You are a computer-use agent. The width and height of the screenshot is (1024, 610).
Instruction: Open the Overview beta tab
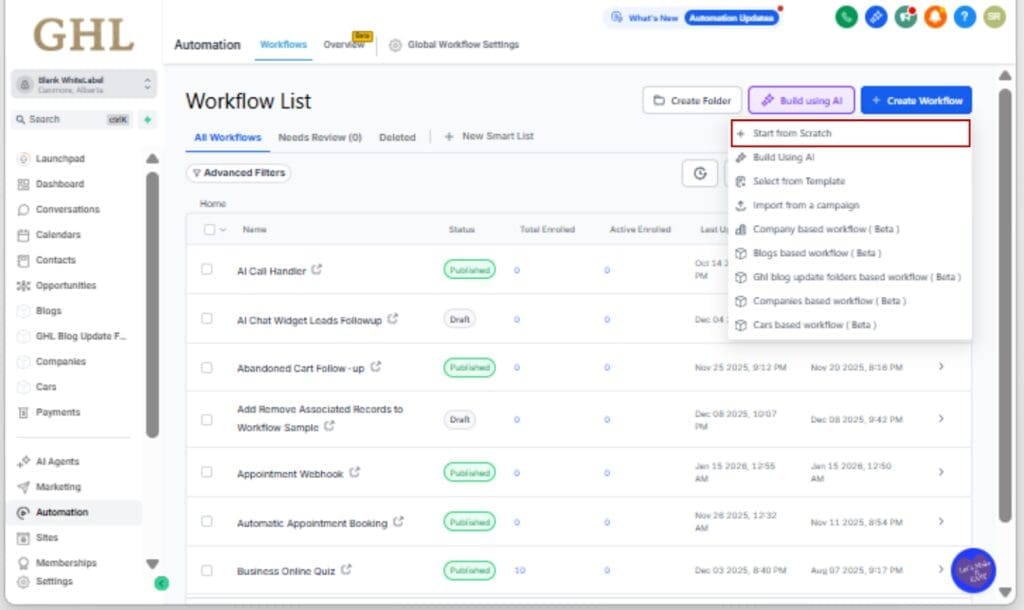345,44
